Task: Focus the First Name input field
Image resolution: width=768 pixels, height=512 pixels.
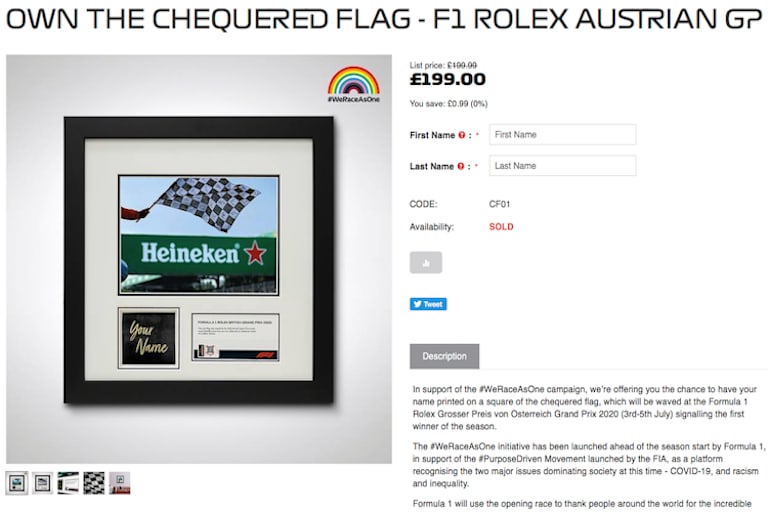Action: [563, 135]
